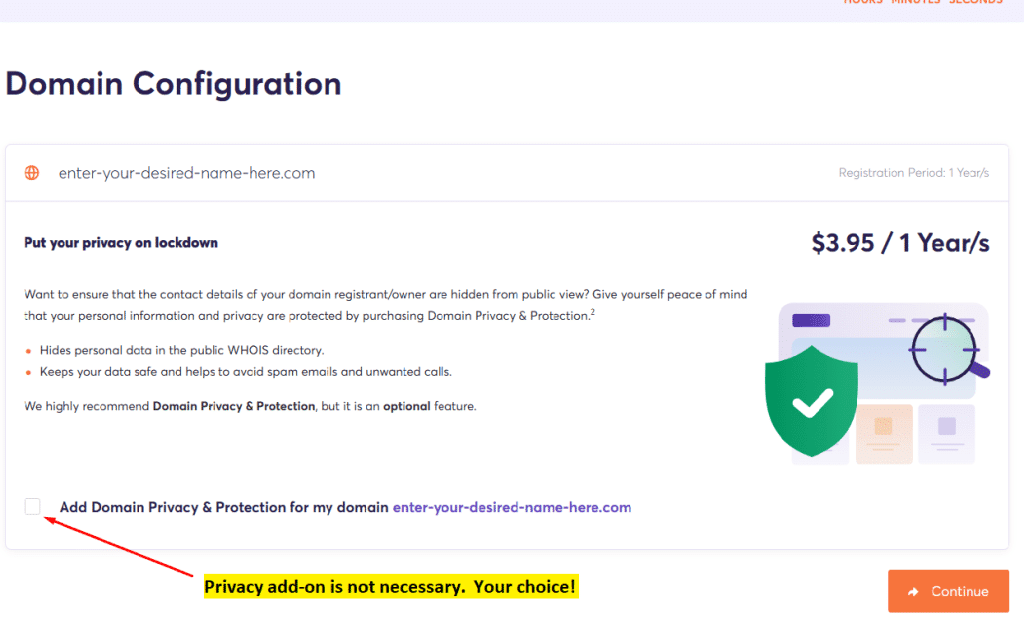This screenshot has height=624, width=1024.
Task: Click the $3.95 / 1 Year/s price
Action: click(x=901, y=243)
